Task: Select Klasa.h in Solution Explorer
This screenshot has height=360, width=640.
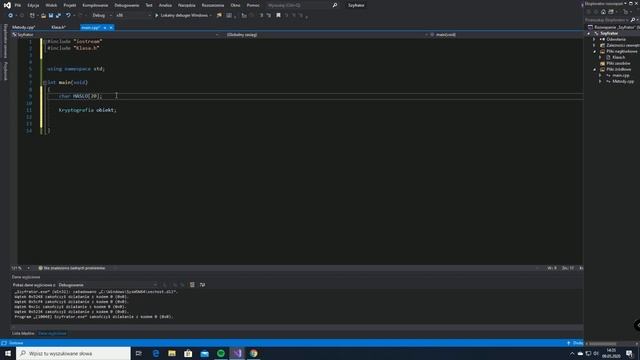Action: 618,58
